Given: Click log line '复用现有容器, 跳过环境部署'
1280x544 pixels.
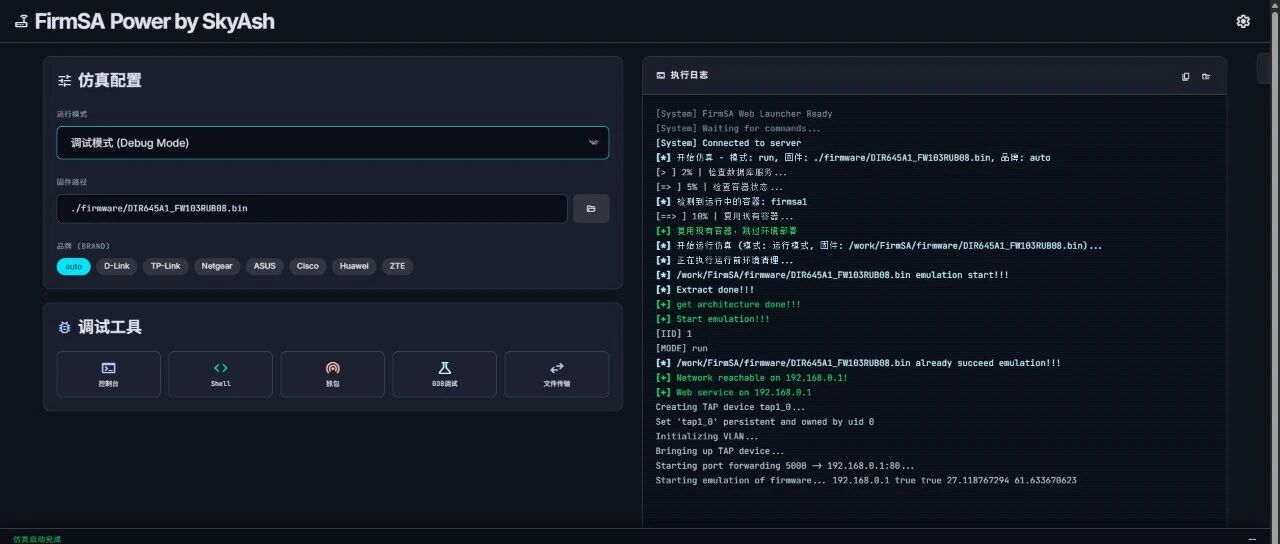Looking at the screenshot, I should click(x=726, y=231).
